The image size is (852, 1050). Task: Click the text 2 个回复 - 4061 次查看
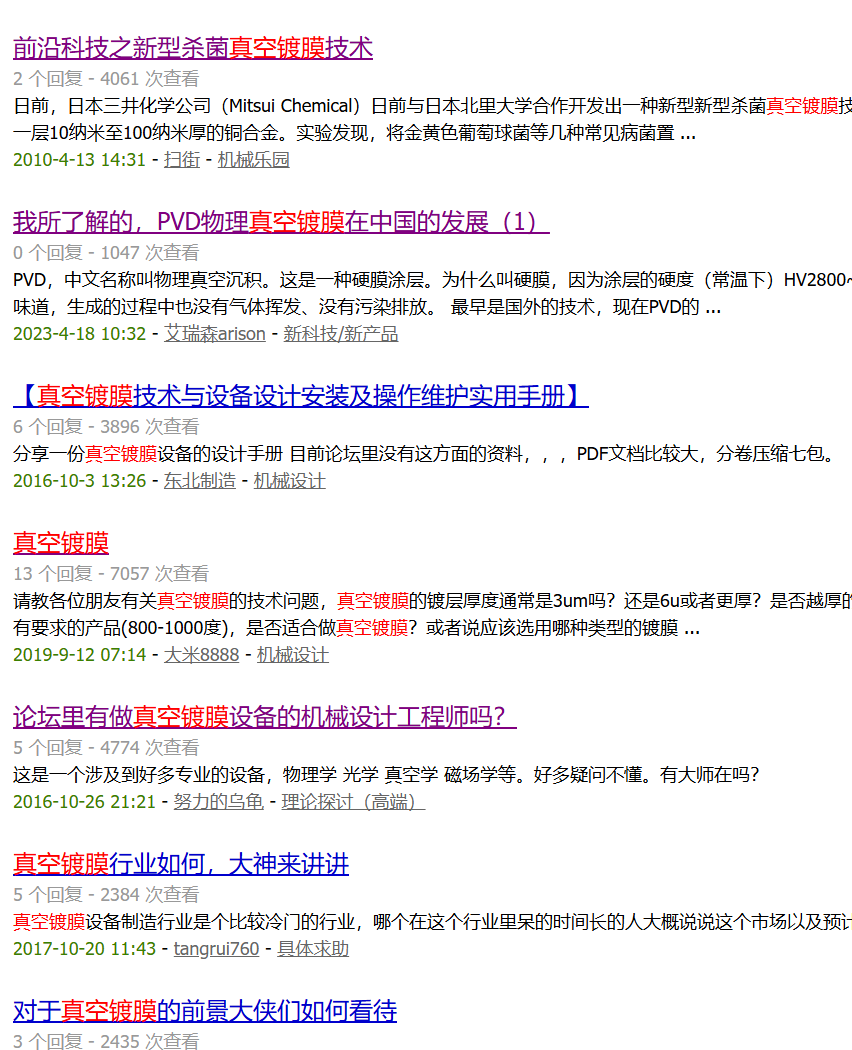pyautogui.click(x=106, y=79)
